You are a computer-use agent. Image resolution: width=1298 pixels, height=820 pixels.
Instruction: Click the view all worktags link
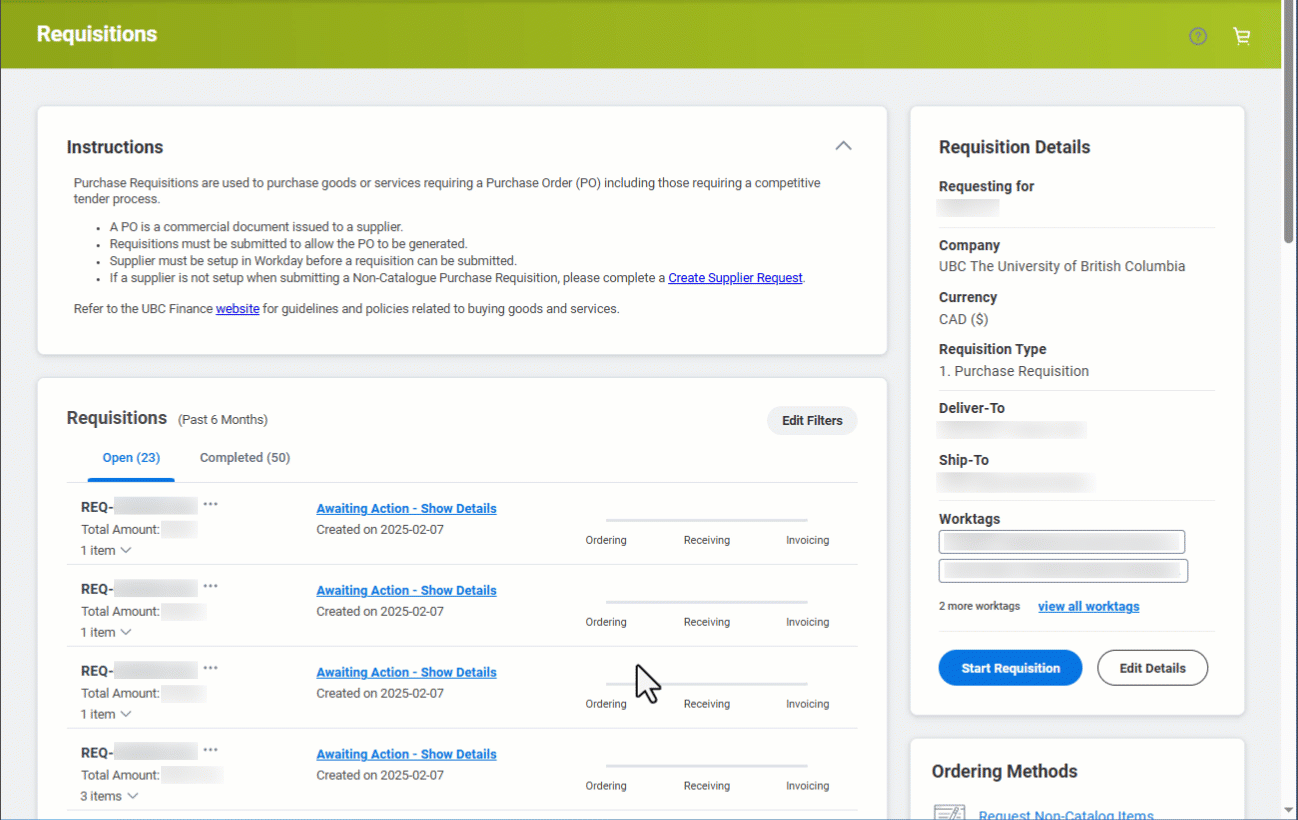coord(1088,606)
